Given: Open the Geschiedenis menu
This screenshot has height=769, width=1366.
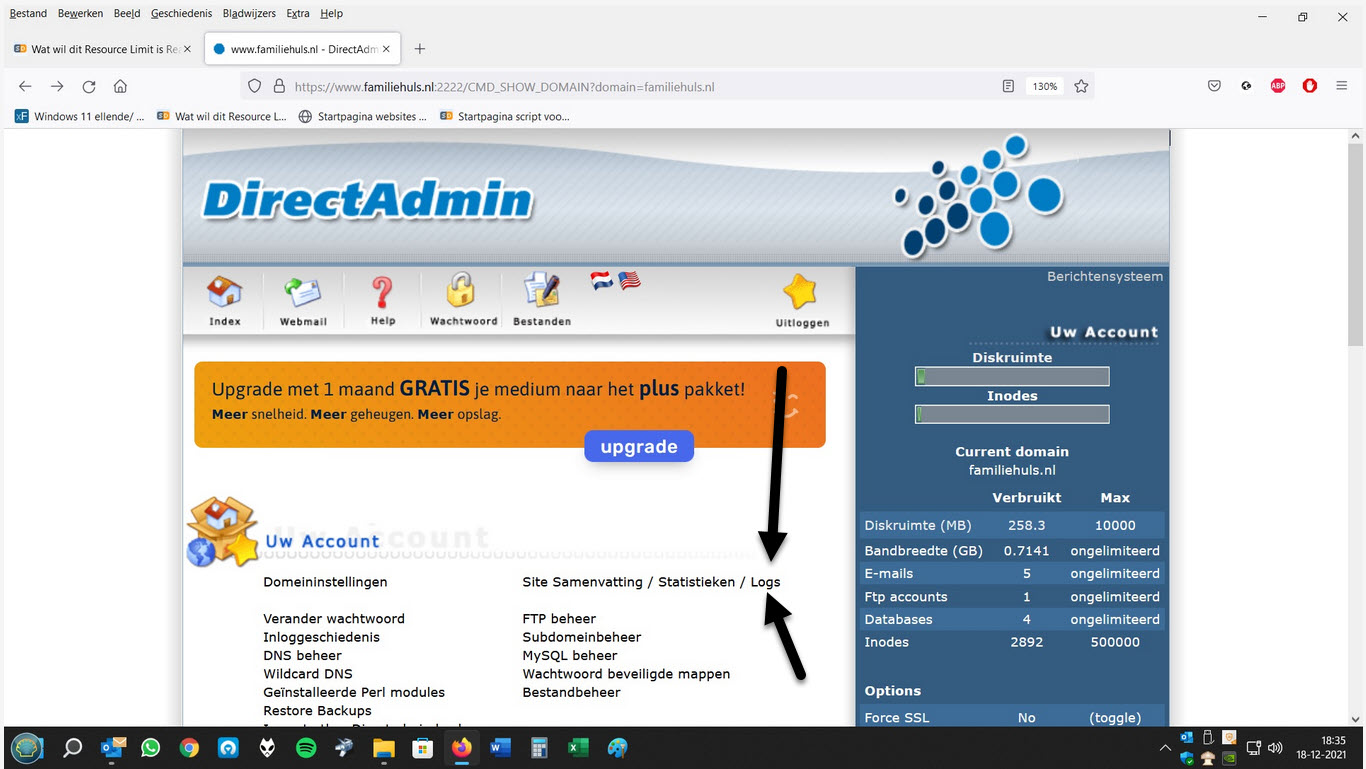Looking at the screenshot, I should 182,13.
